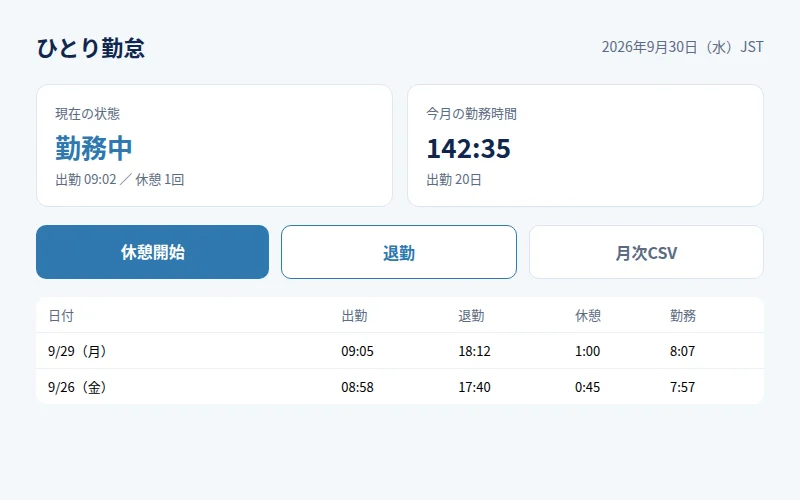Click the 今月の勤務時間 label

[472, 114]
